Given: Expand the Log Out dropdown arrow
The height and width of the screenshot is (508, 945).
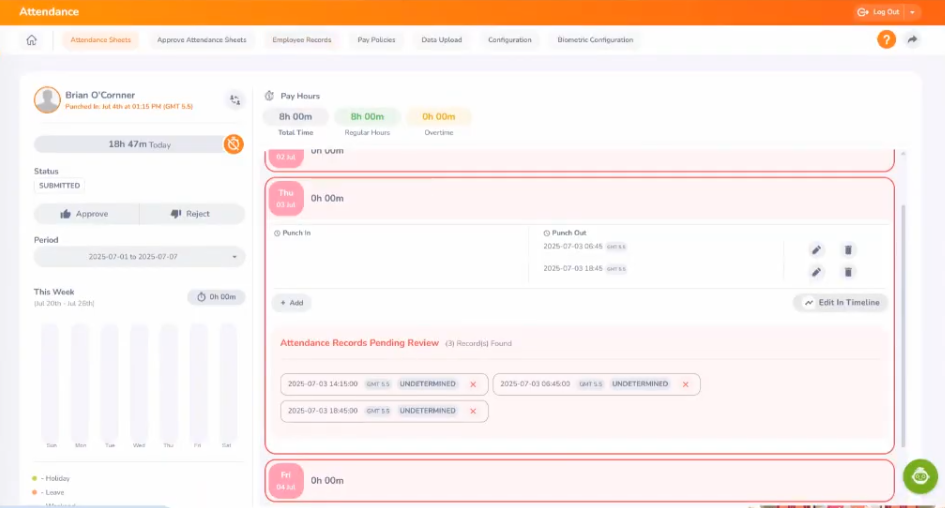Looking at the screenshot, I should click(913, 12).
